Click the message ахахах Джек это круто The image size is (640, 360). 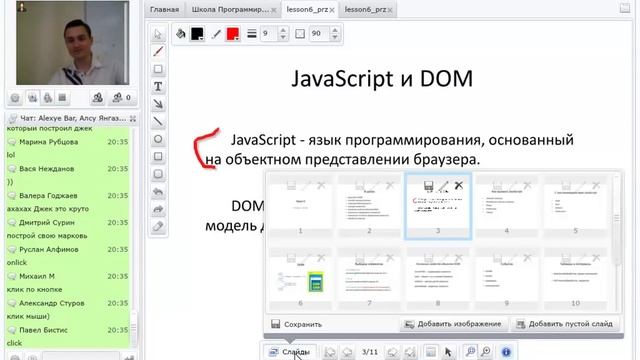47,209
